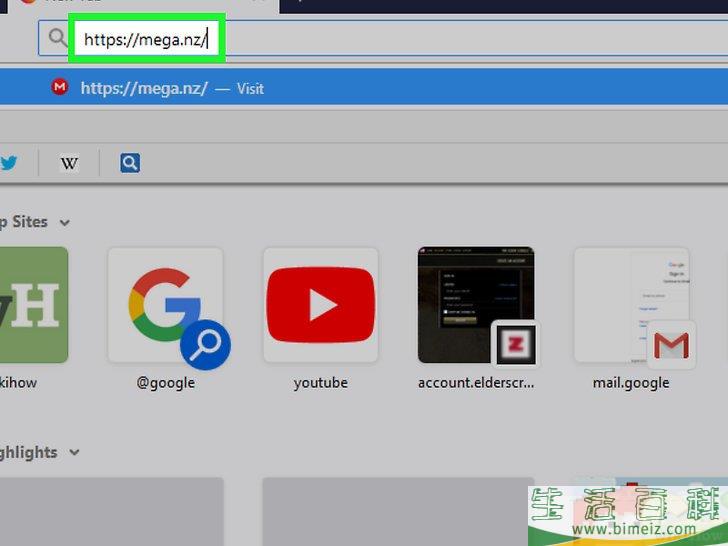This screenshot has height=546, width=728.
Task: Click the youtube label text
Action: [x=320, y=383]
